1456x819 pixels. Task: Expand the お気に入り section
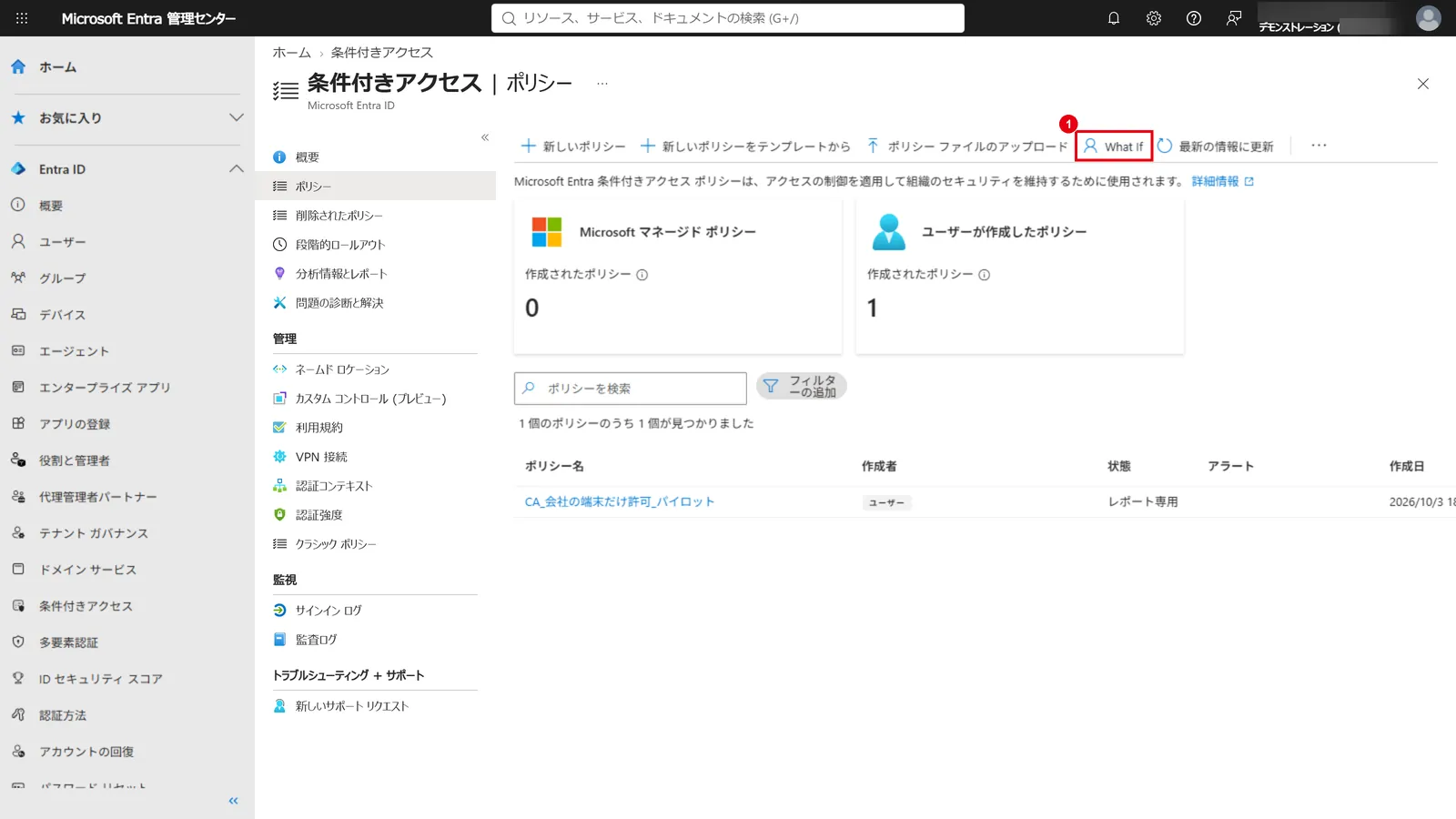[127, 118]
